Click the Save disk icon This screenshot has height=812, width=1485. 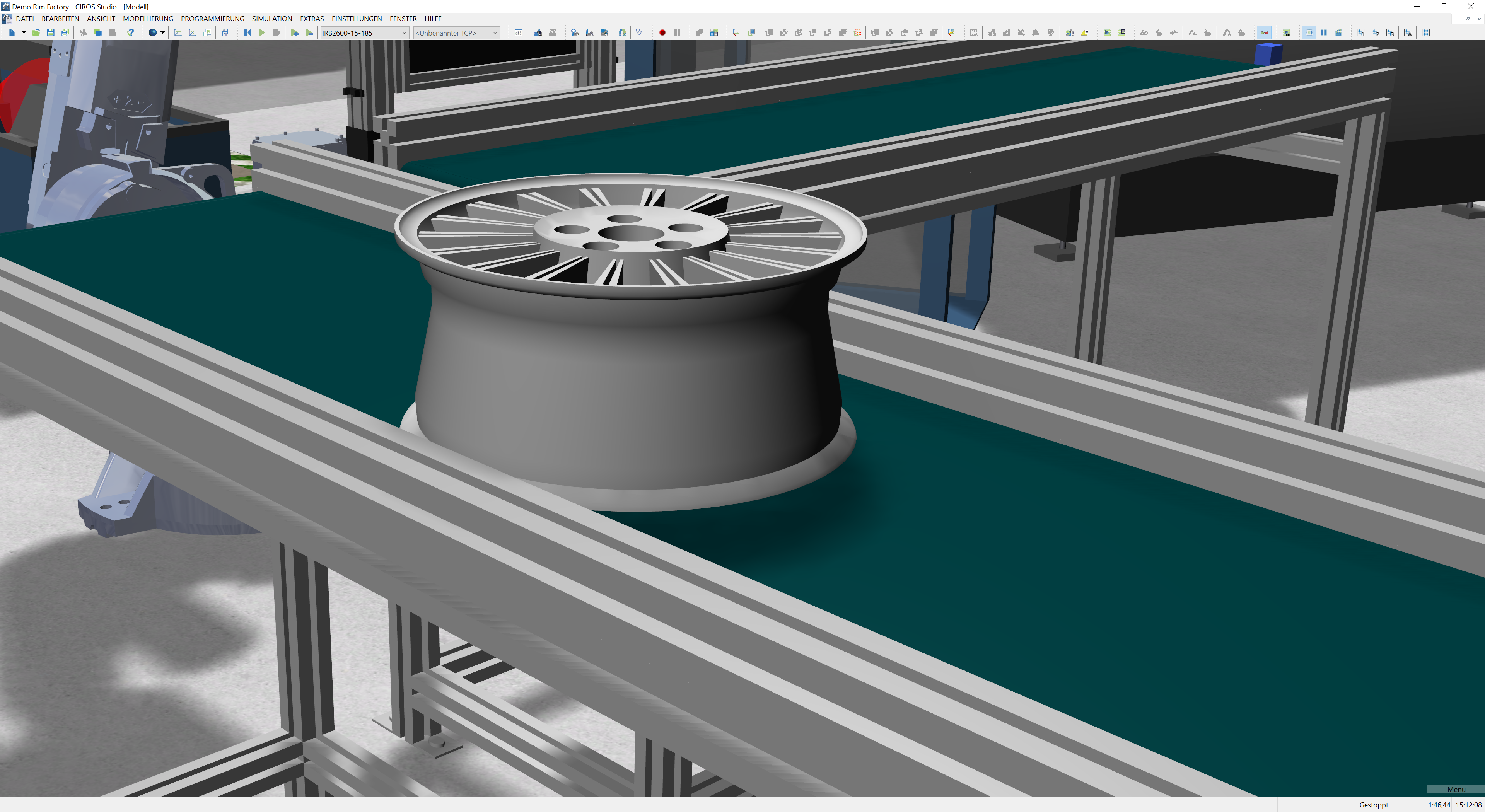tap(51, 33)
